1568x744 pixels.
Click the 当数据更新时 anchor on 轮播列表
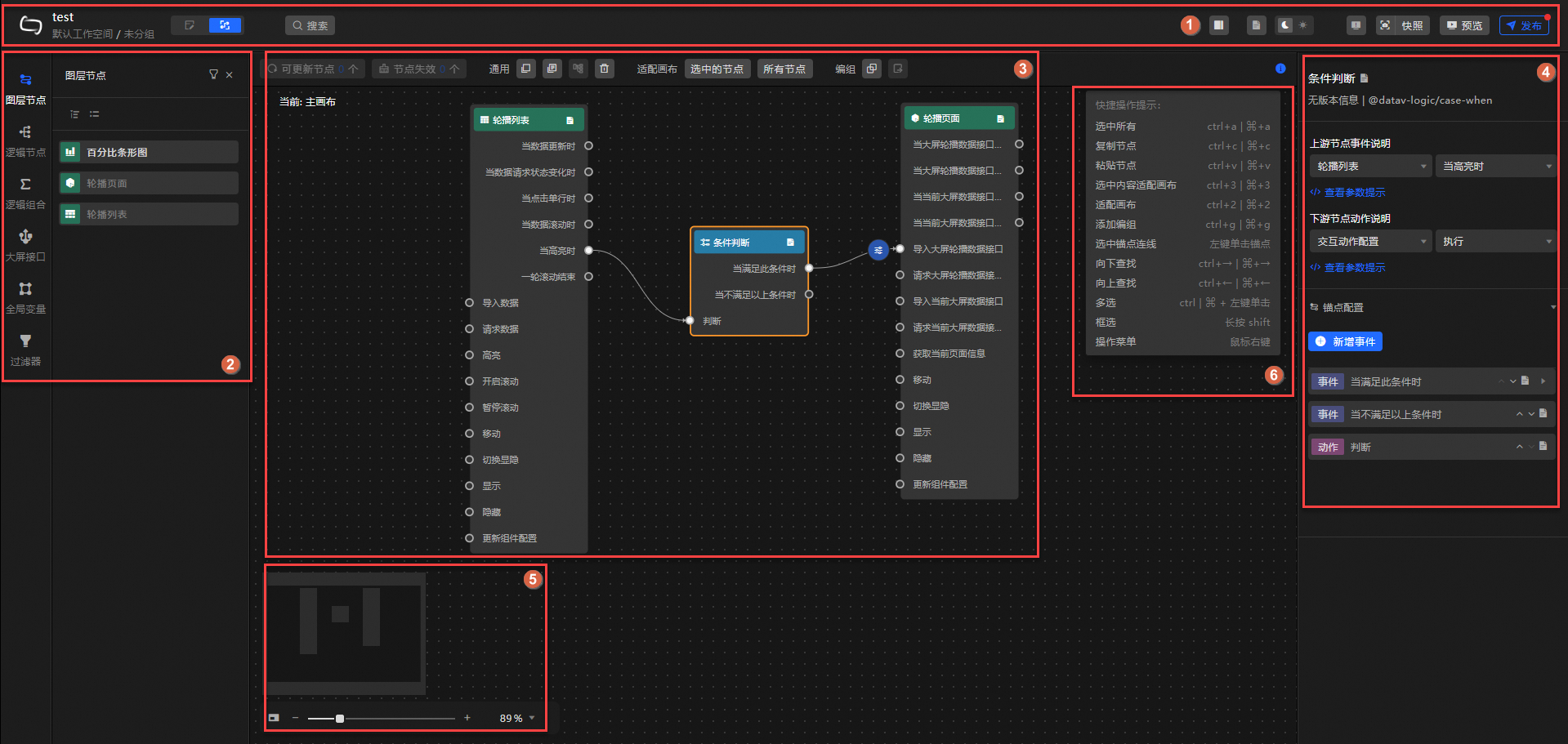[588, 146]
